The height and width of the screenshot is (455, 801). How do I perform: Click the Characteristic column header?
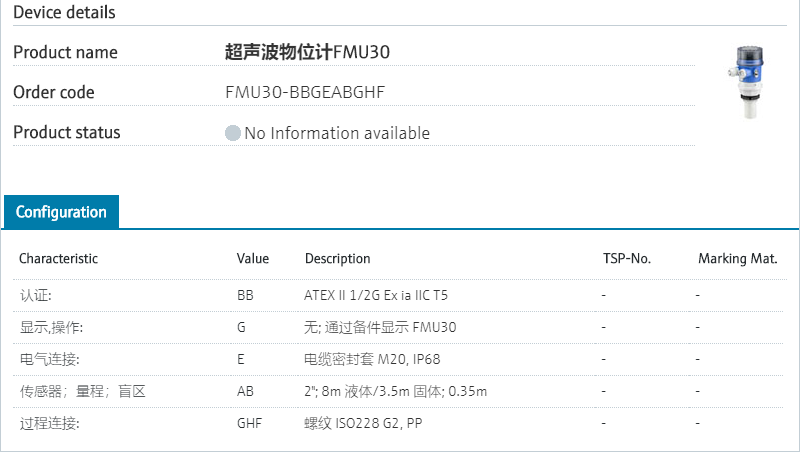click(x=58, y=258)
